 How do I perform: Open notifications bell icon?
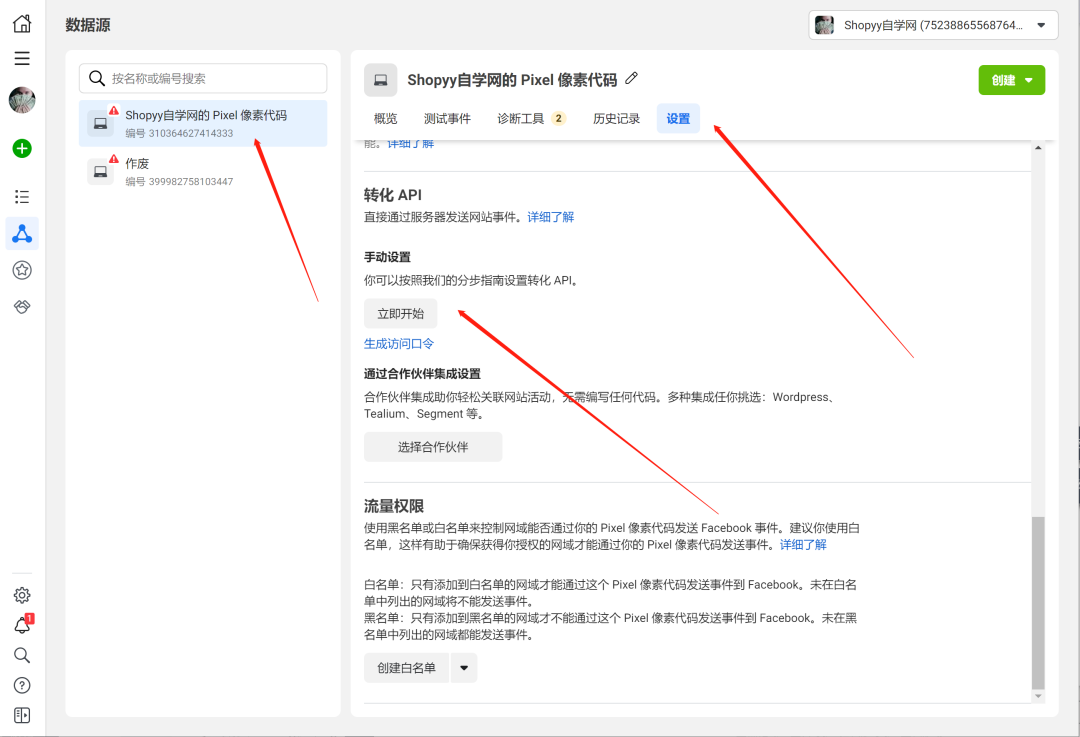[22, 625]
